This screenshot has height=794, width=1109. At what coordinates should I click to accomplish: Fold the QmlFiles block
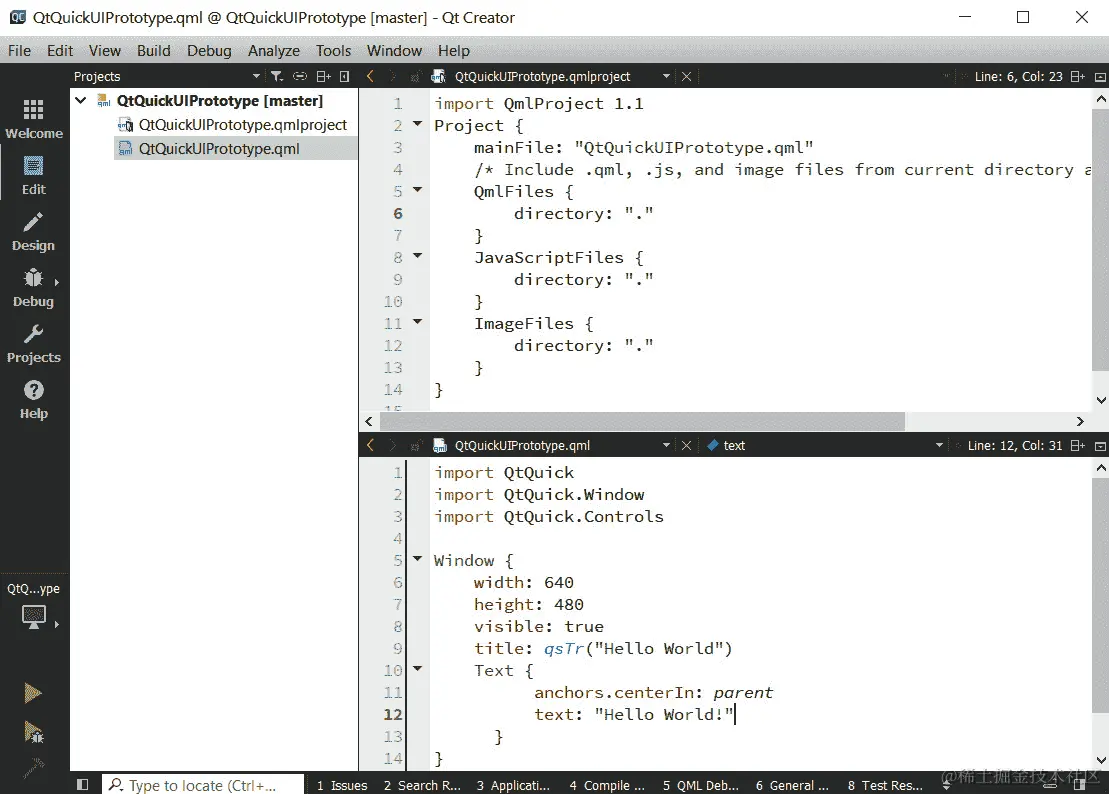point(417,189)
